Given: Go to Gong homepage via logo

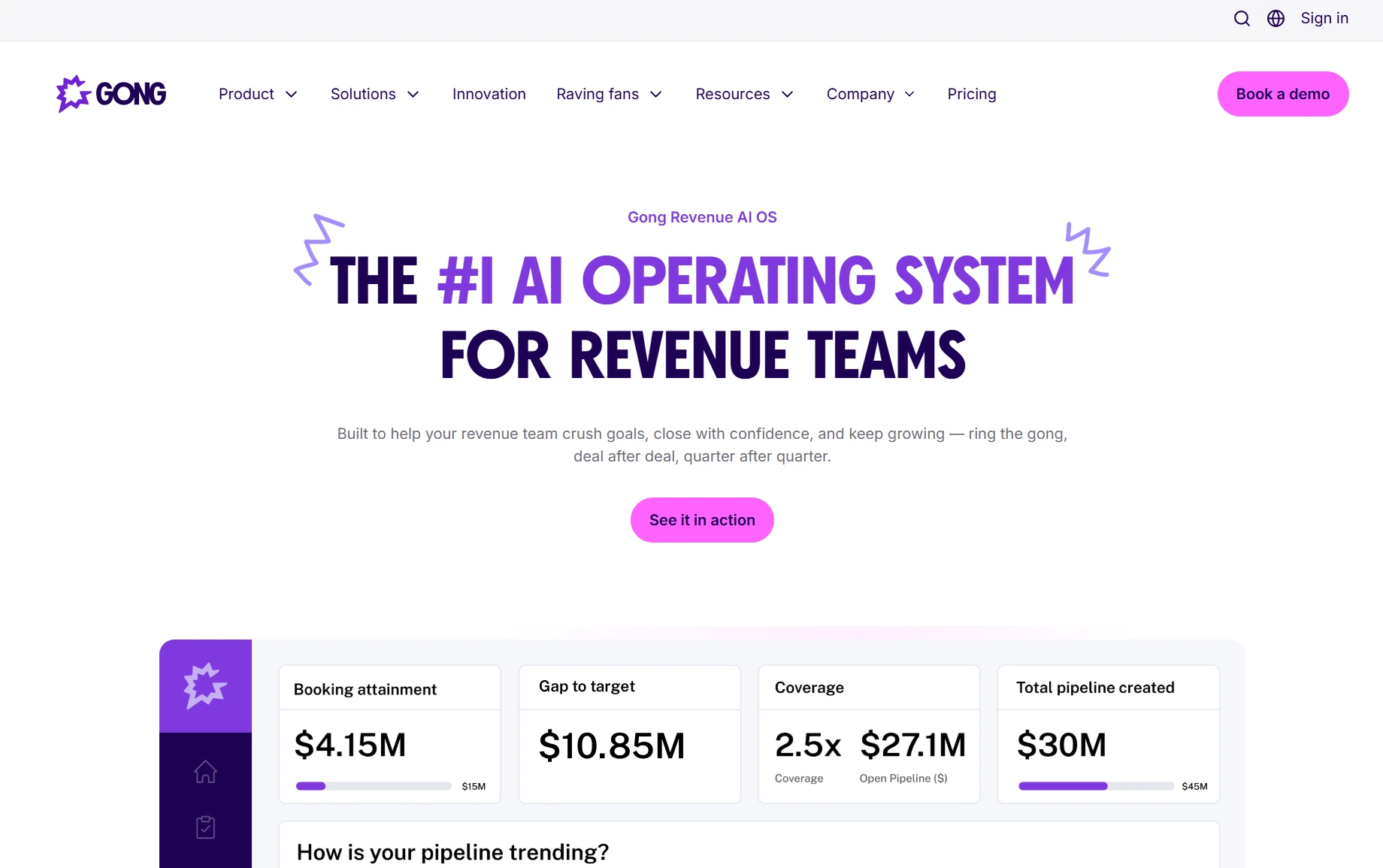Looking at the screenshot, I should (x=111, y=94).
